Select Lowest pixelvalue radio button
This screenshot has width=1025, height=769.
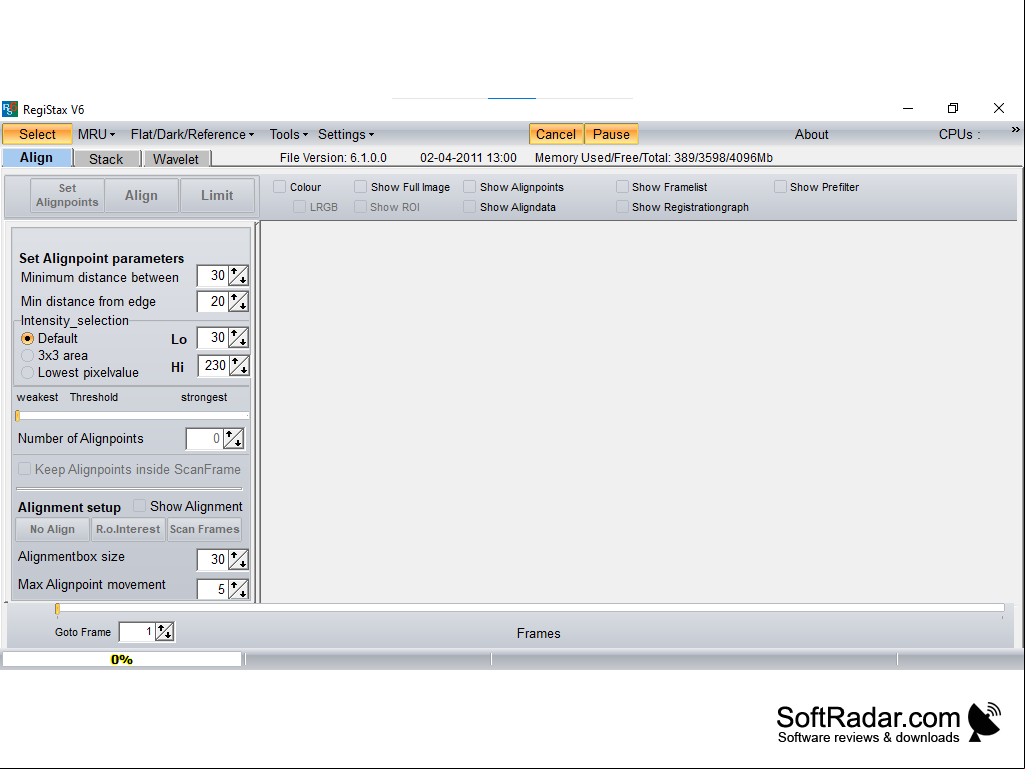(x=27, y=373)
